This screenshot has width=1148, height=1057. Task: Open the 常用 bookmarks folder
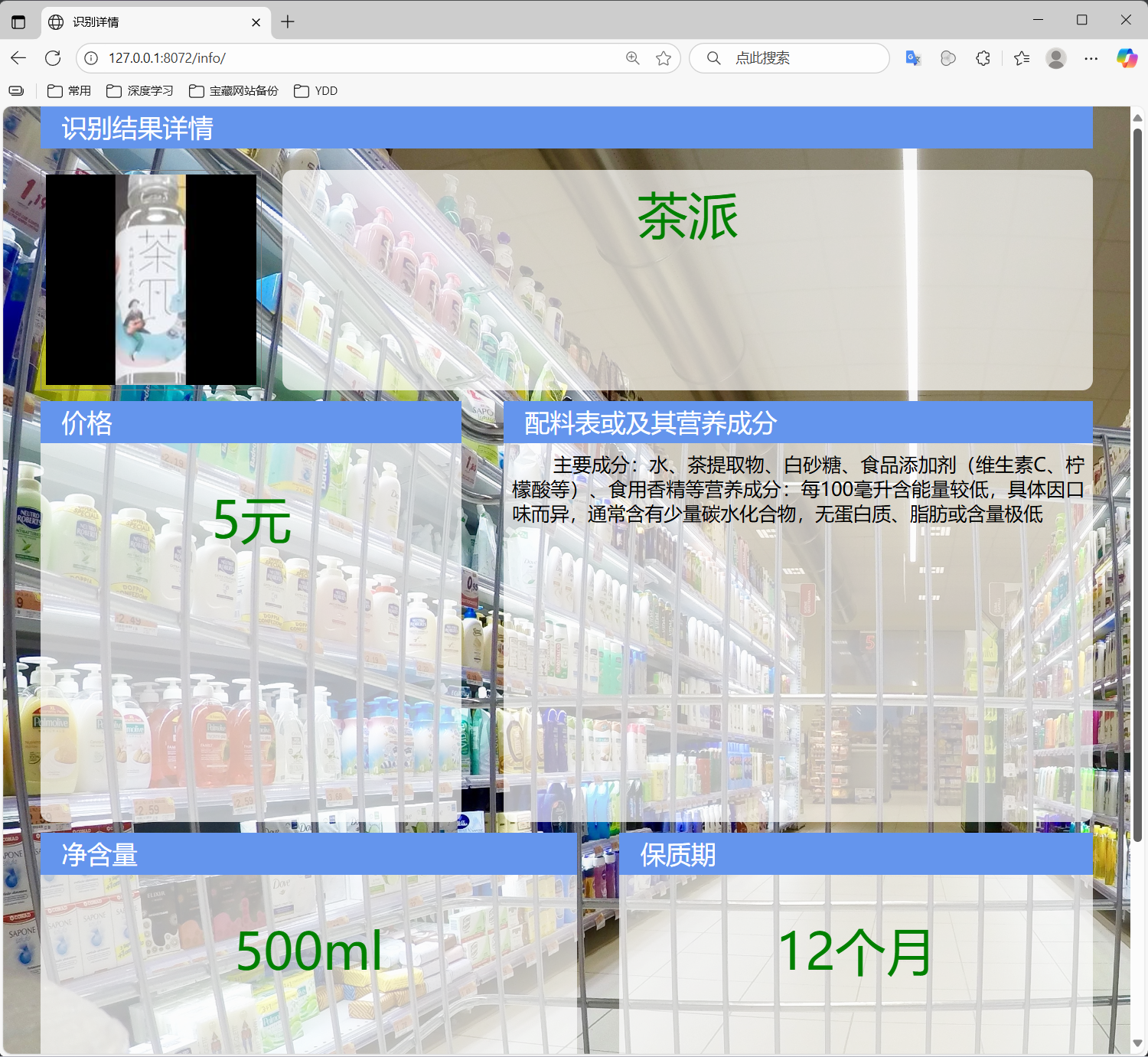69,91
